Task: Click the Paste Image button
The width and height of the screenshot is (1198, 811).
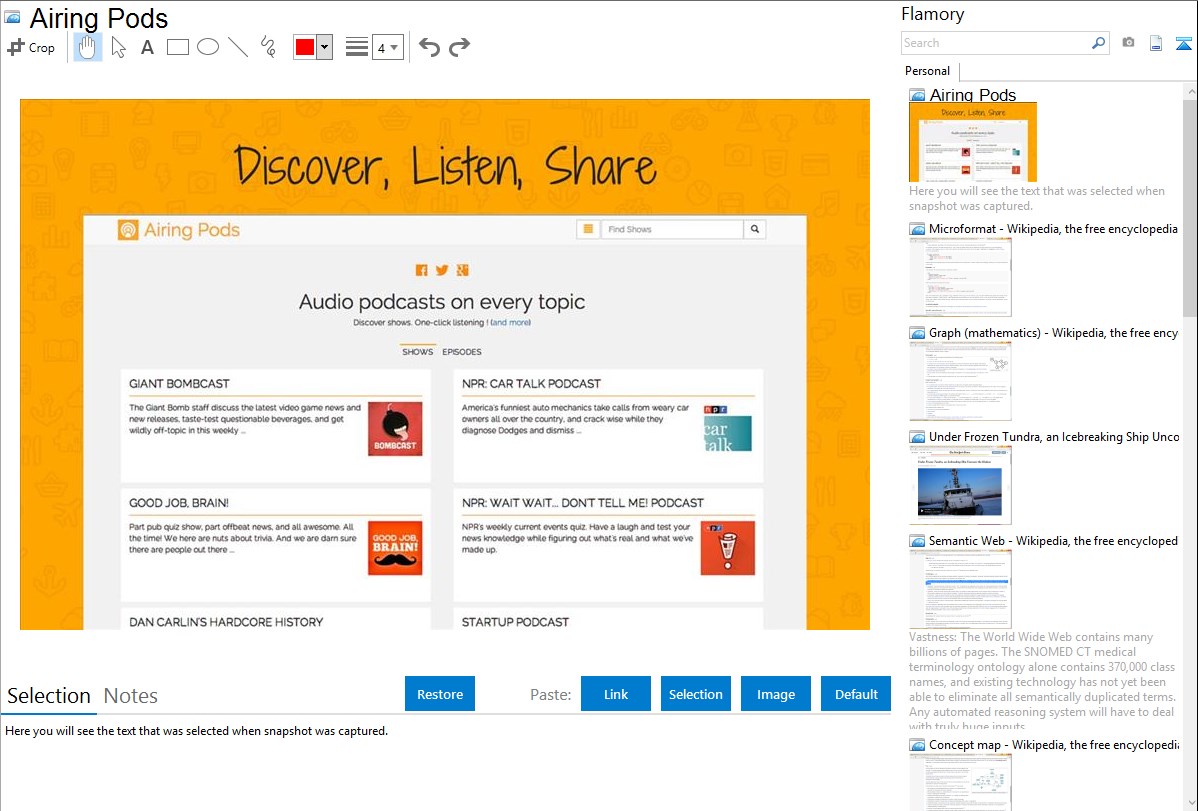Action: pos(775,694)
